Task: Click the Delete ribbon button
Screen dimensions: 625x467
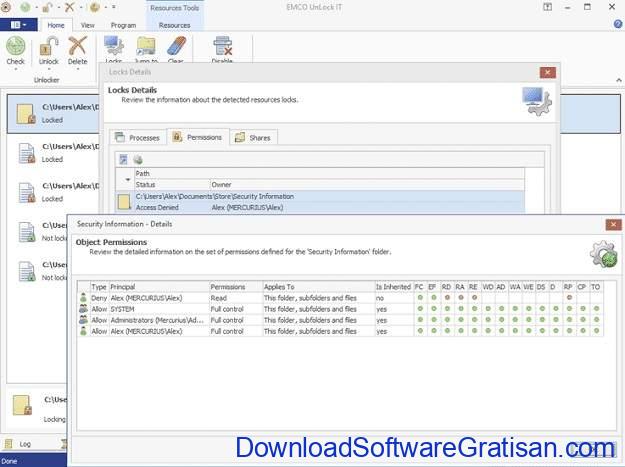Action: (77, 51)
